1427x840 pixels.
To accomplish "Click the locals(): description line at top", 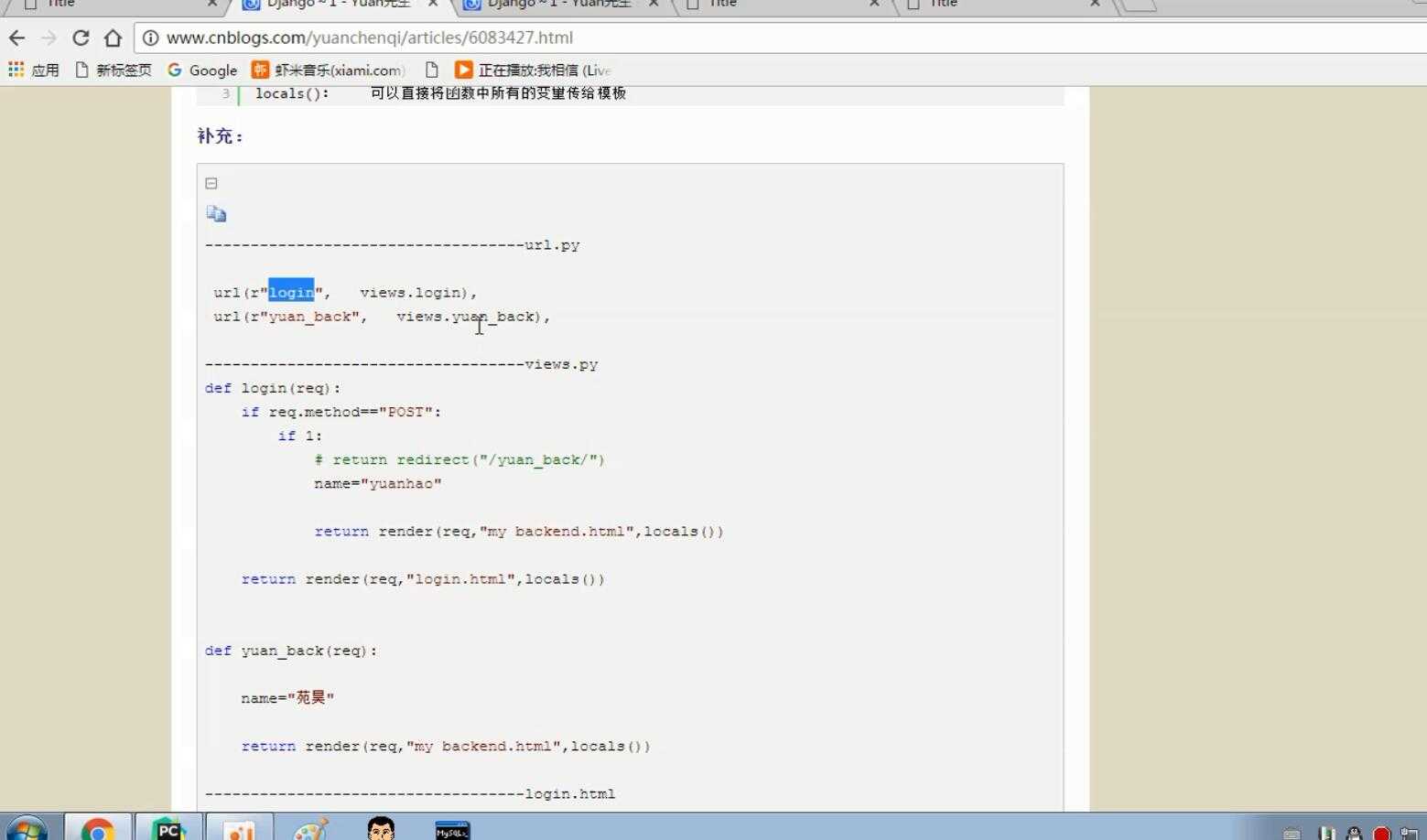I will coord(440,93).
